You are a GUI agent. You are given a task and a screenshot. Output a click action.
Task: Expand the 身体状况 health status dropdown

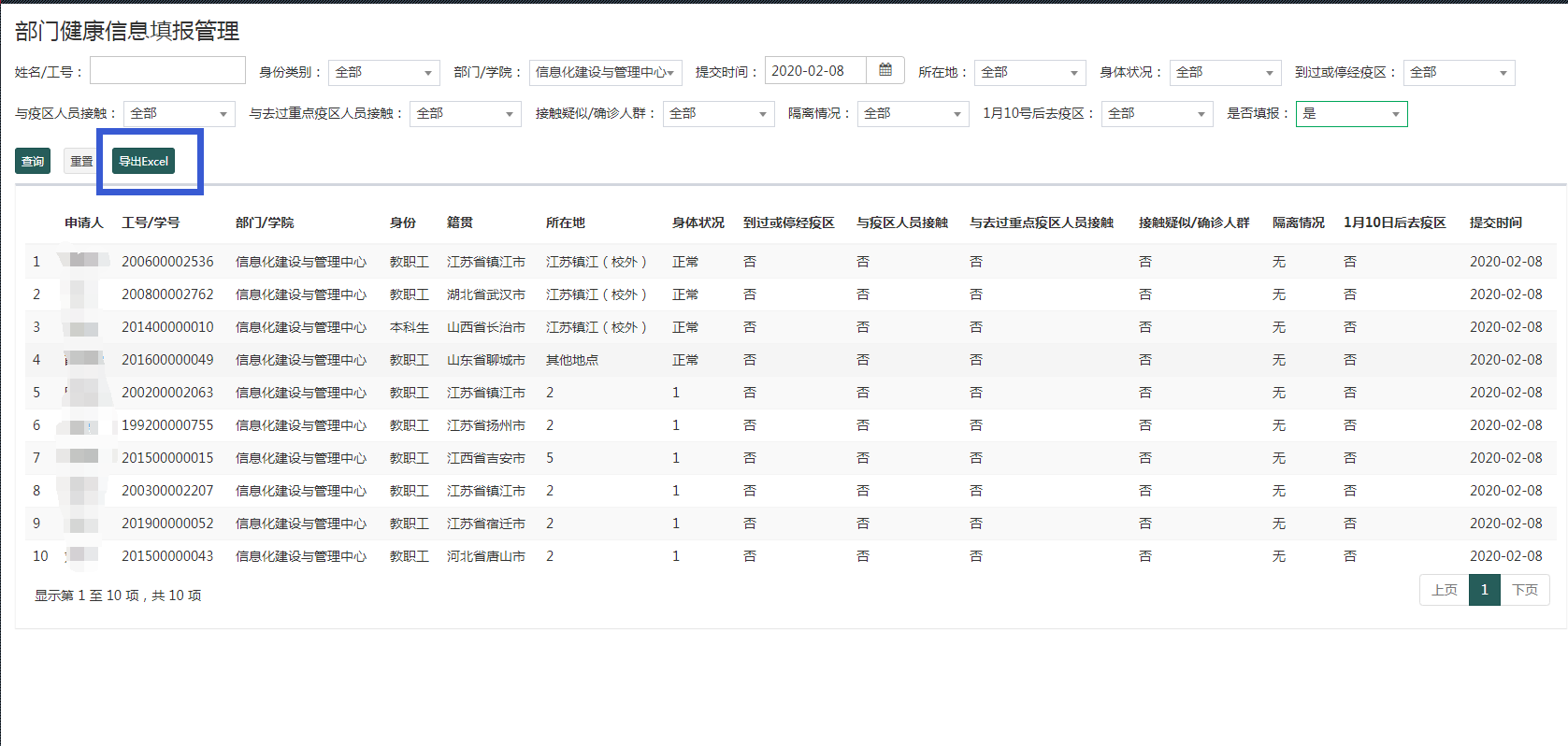[x=1225, y=73]
